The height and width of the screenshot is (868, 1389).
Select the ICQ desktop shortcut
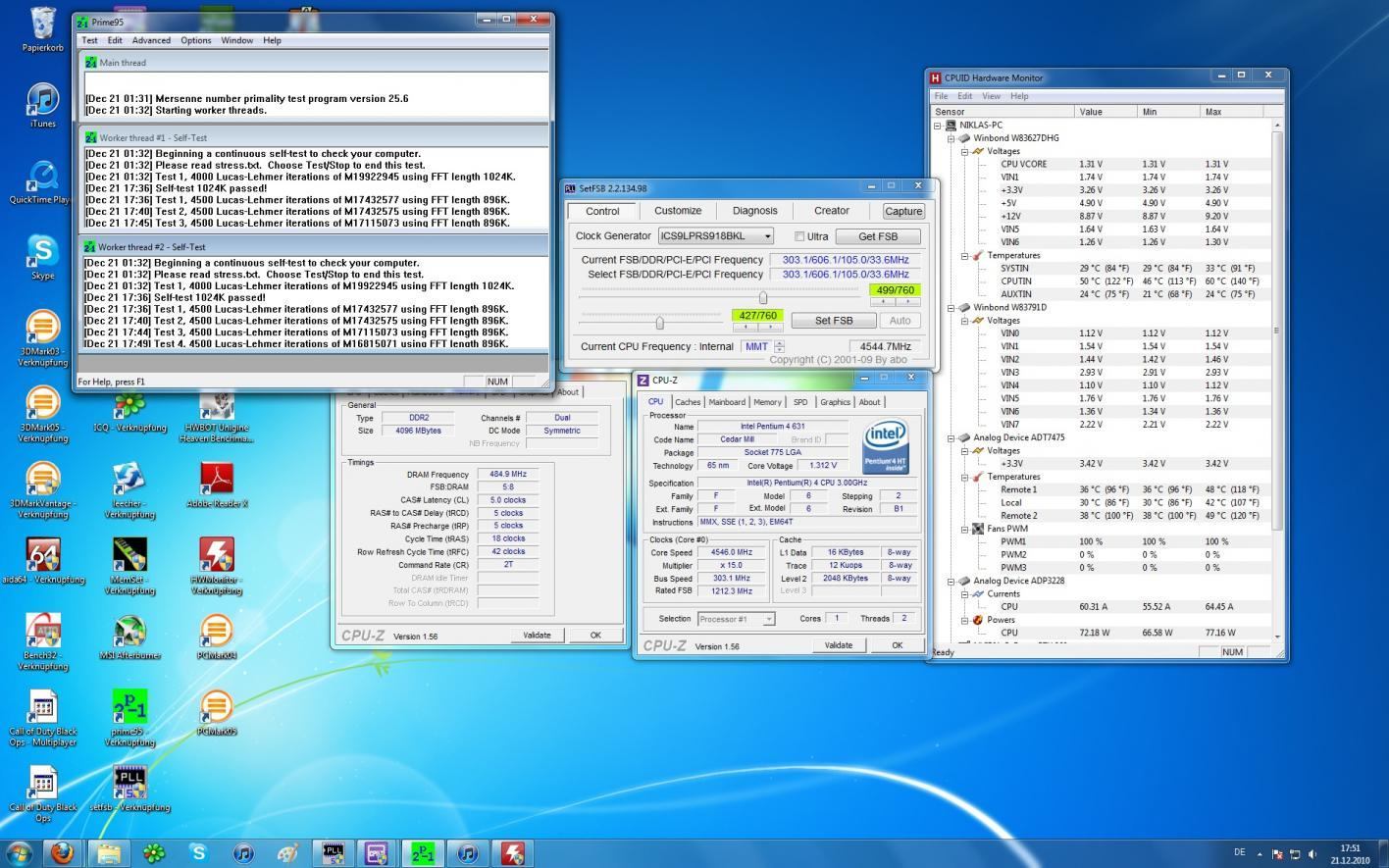click(x=129, y=410)
